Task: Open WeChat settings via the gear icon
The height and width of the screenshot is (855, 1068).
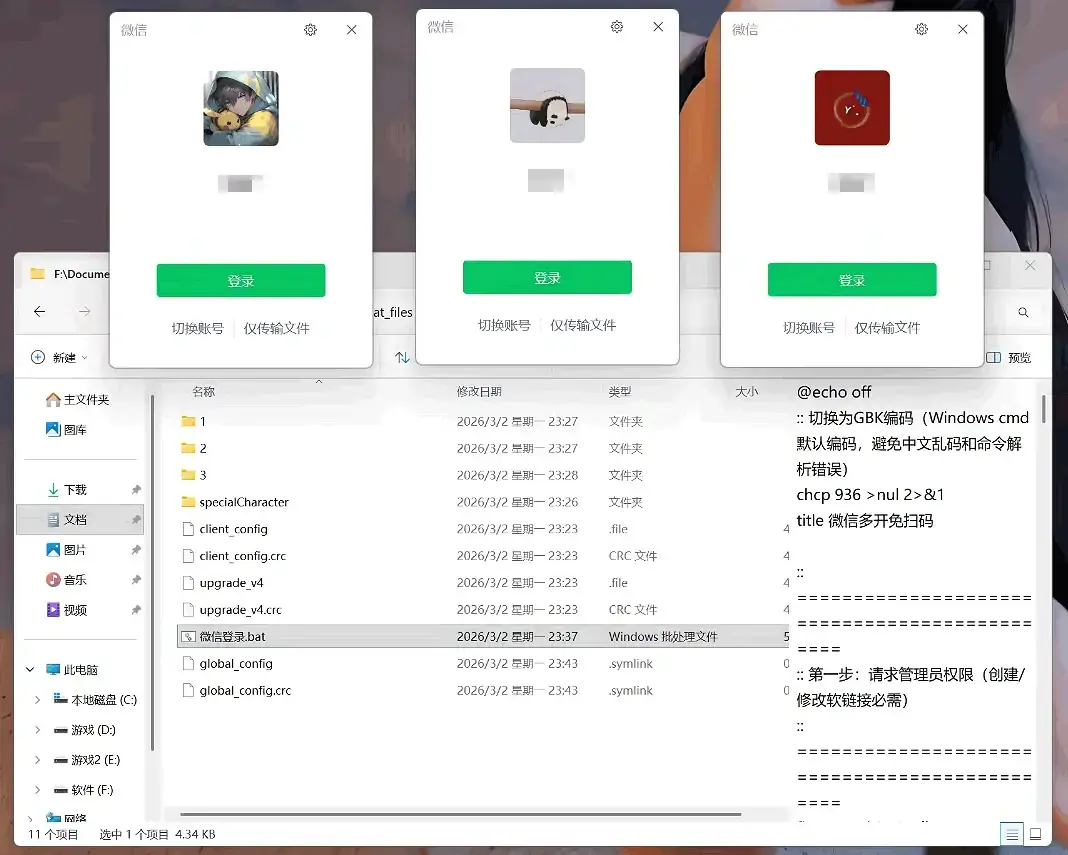Action: pyautogui.click(x=310, y=29)
